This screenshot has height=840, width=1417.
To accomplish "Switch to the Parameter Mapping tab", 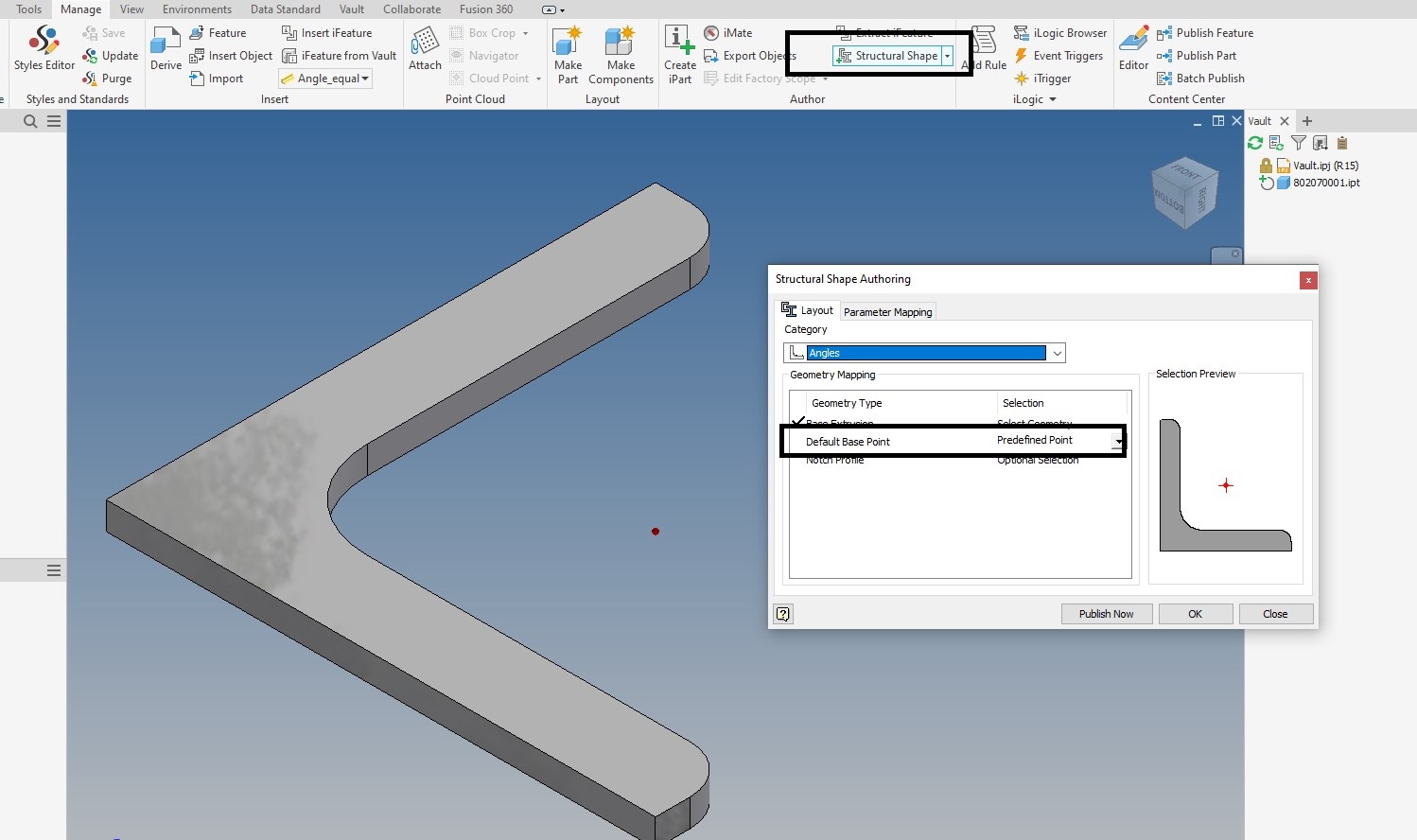I will point(887,312).
